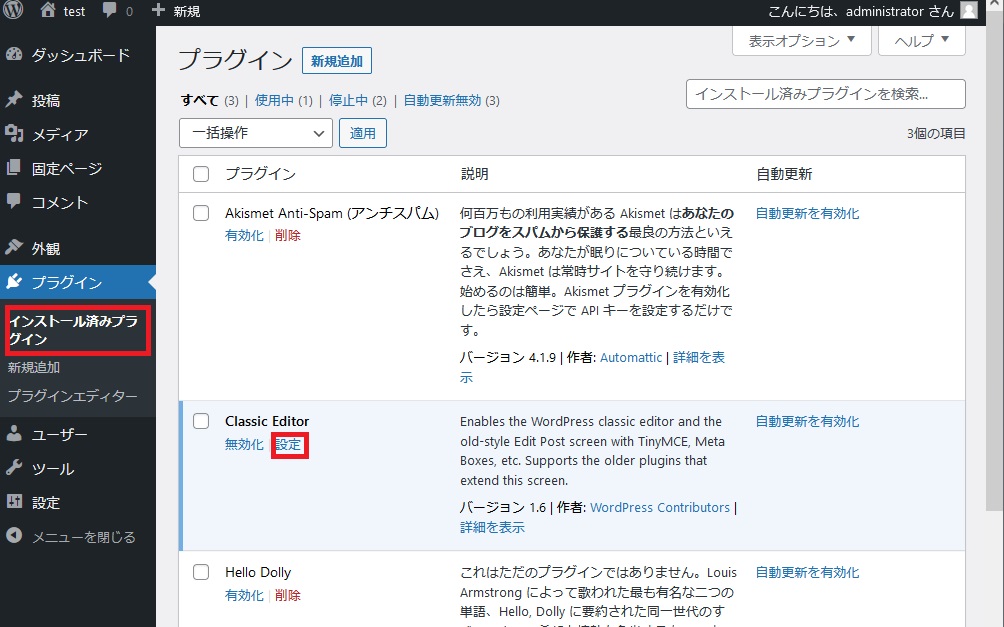The height and width of the screenshot is (627, 1004).
Task: Open the test site home icon
Action: 48,10
